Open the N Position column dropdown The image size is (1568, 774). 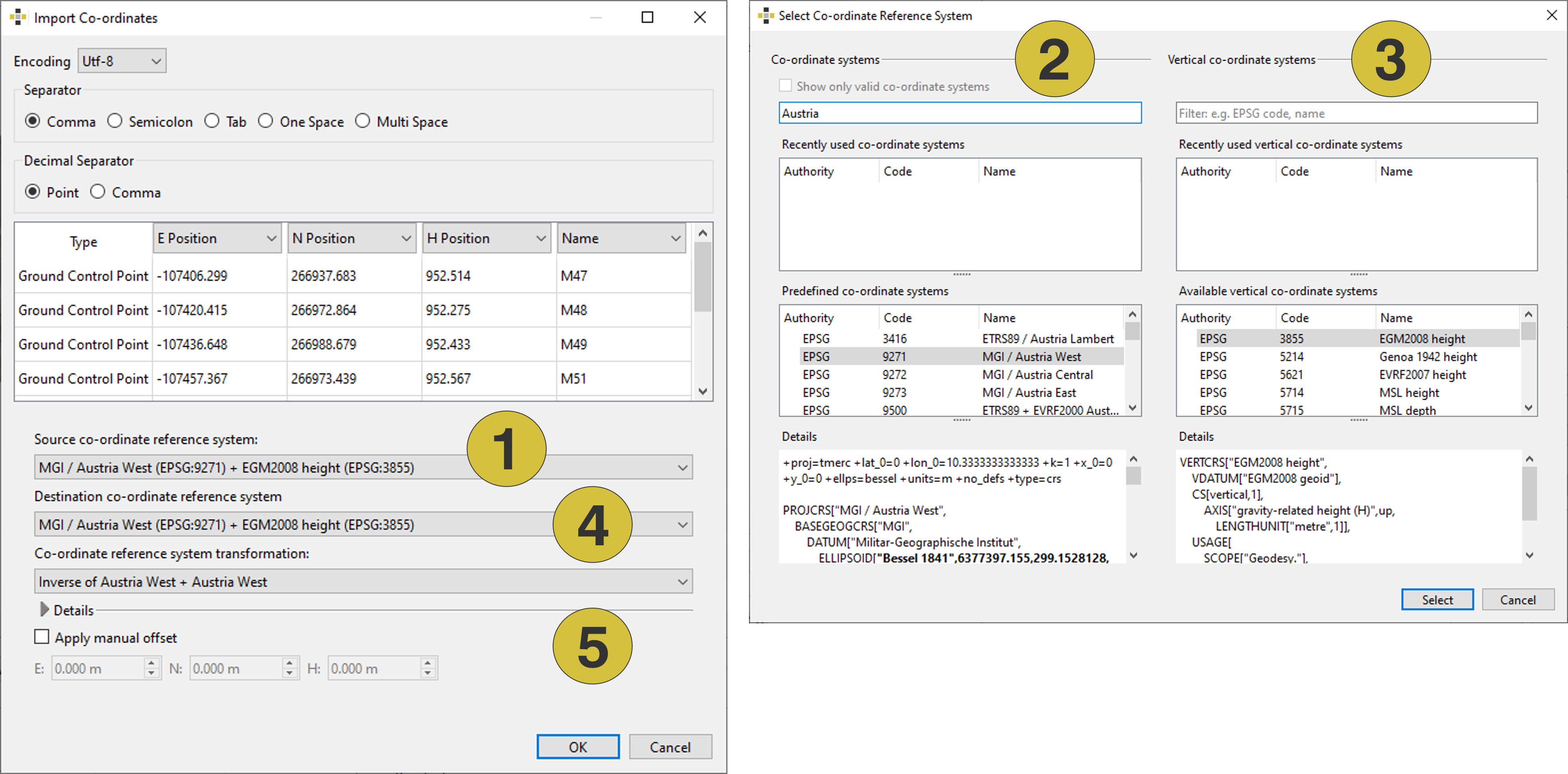pyautogui.click(x=352, y=238)
